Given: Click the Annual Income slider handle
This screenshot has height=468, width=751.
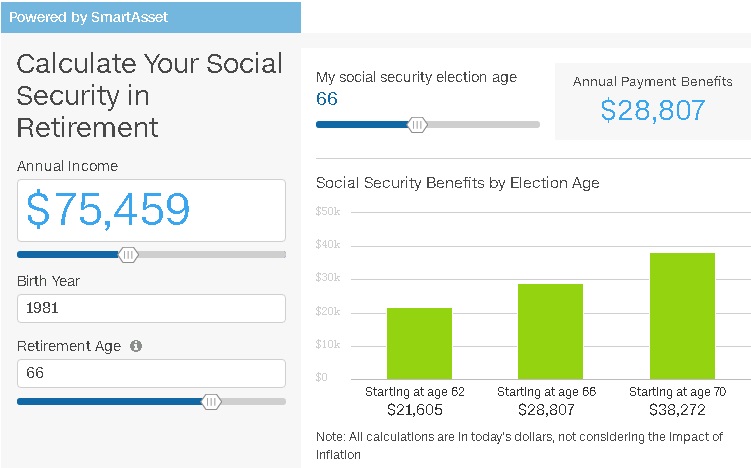Looking at the screenshot, I should point(128,254).
